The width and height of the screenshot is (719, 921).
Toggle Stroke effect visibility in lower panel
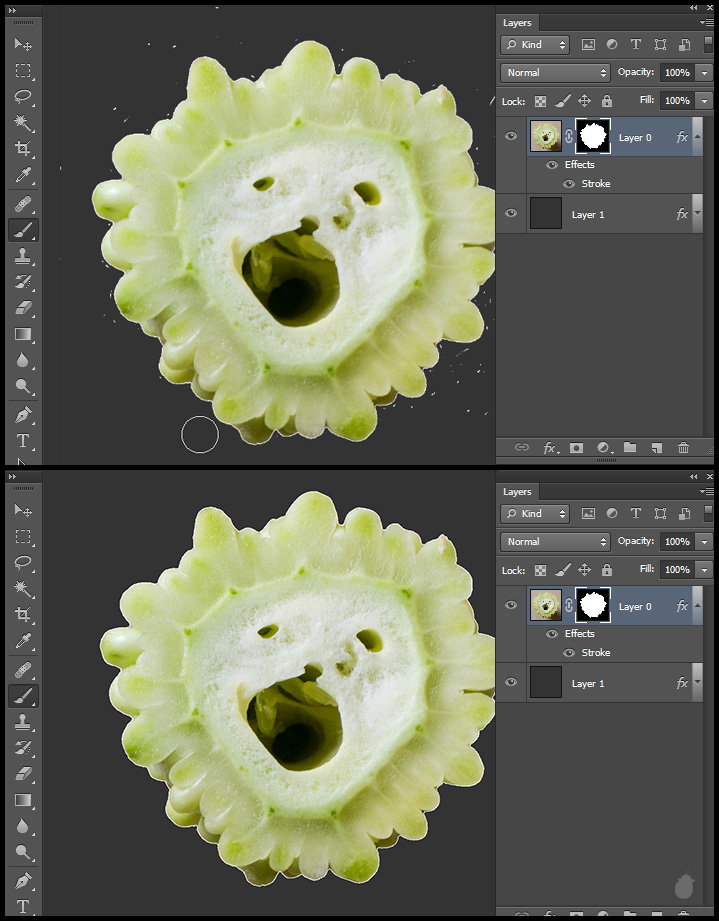tap(569, 653)
